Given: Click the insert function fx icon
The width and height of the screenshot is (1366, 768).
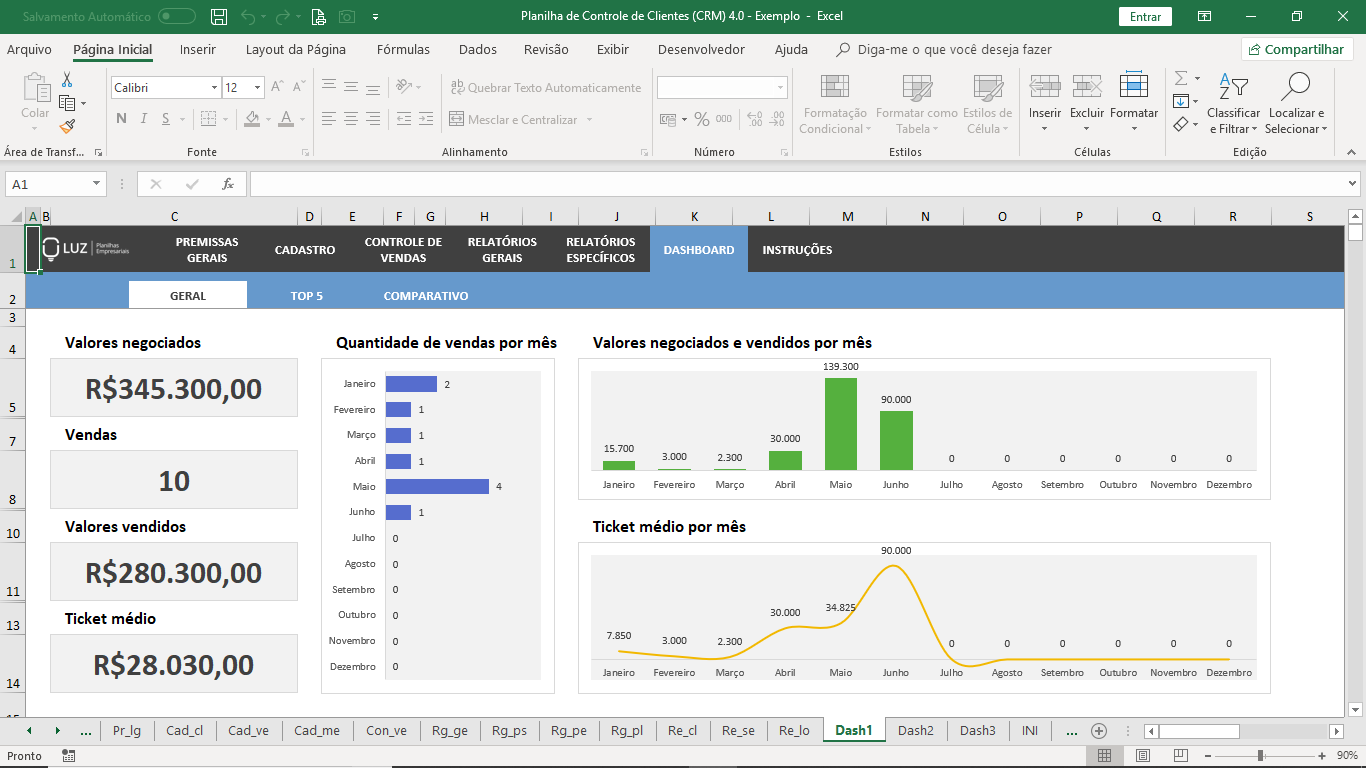Looking at the screenshot, I should coord(228,184).
